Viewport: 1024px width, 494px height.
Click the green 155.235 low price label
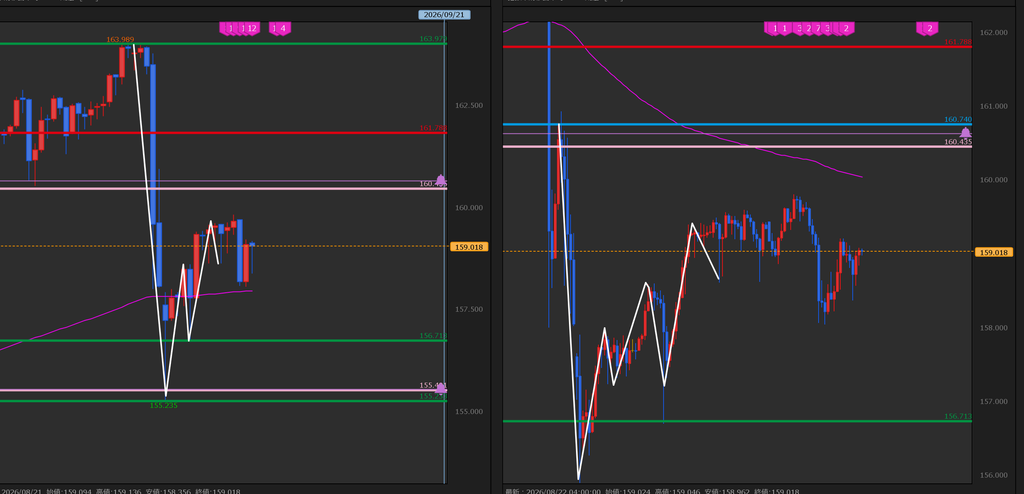[x=163, y=405]
